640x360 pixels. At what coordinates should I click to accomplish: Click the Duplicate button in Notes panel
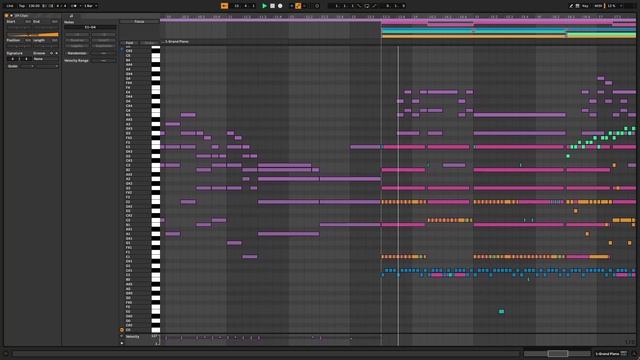104,46
